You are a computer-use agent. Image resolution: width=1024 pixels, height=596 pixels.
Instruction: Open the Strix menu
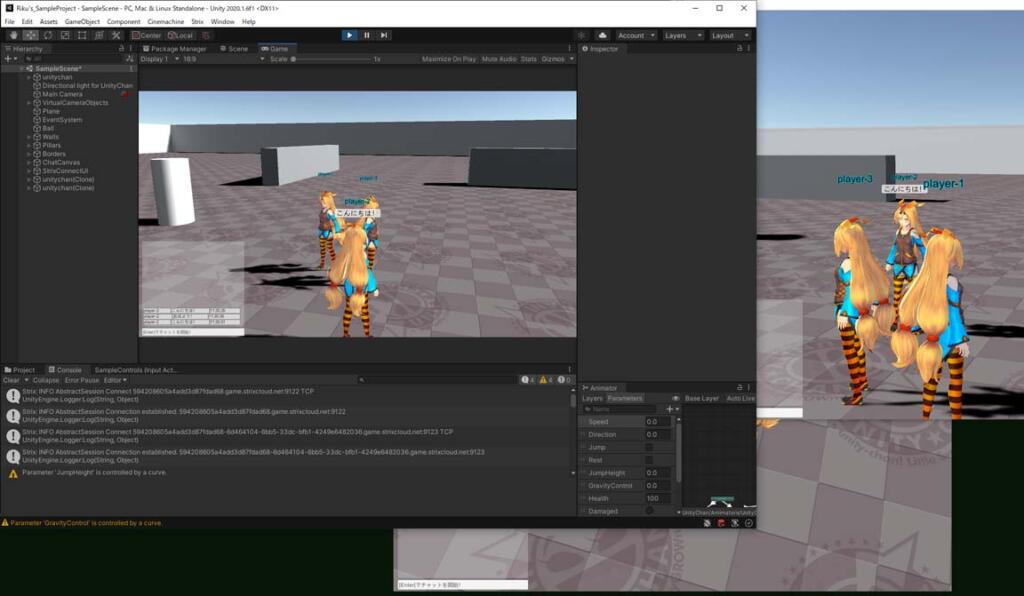pos(197,22)
